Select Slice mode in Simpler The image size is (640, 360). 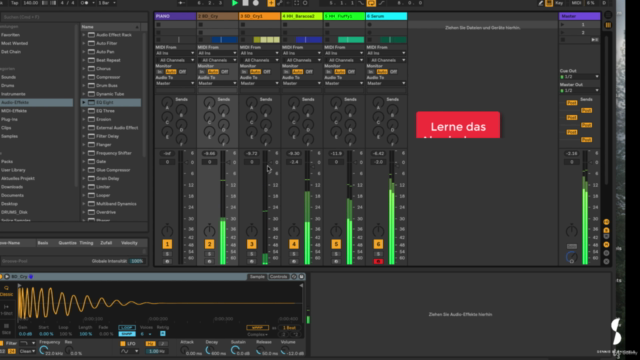click(x=7, y=329)
